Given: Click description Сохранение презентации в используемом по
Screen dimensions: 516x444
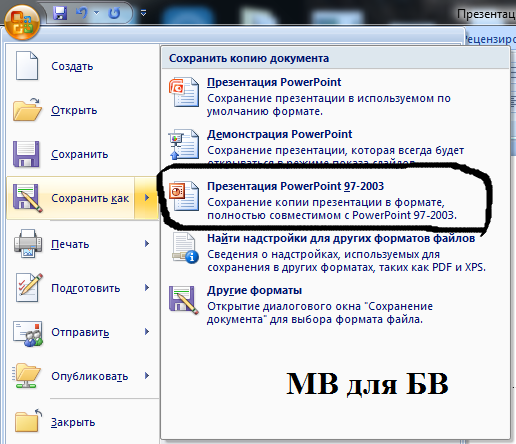Looking at the screenshot, I should (329, 98).
